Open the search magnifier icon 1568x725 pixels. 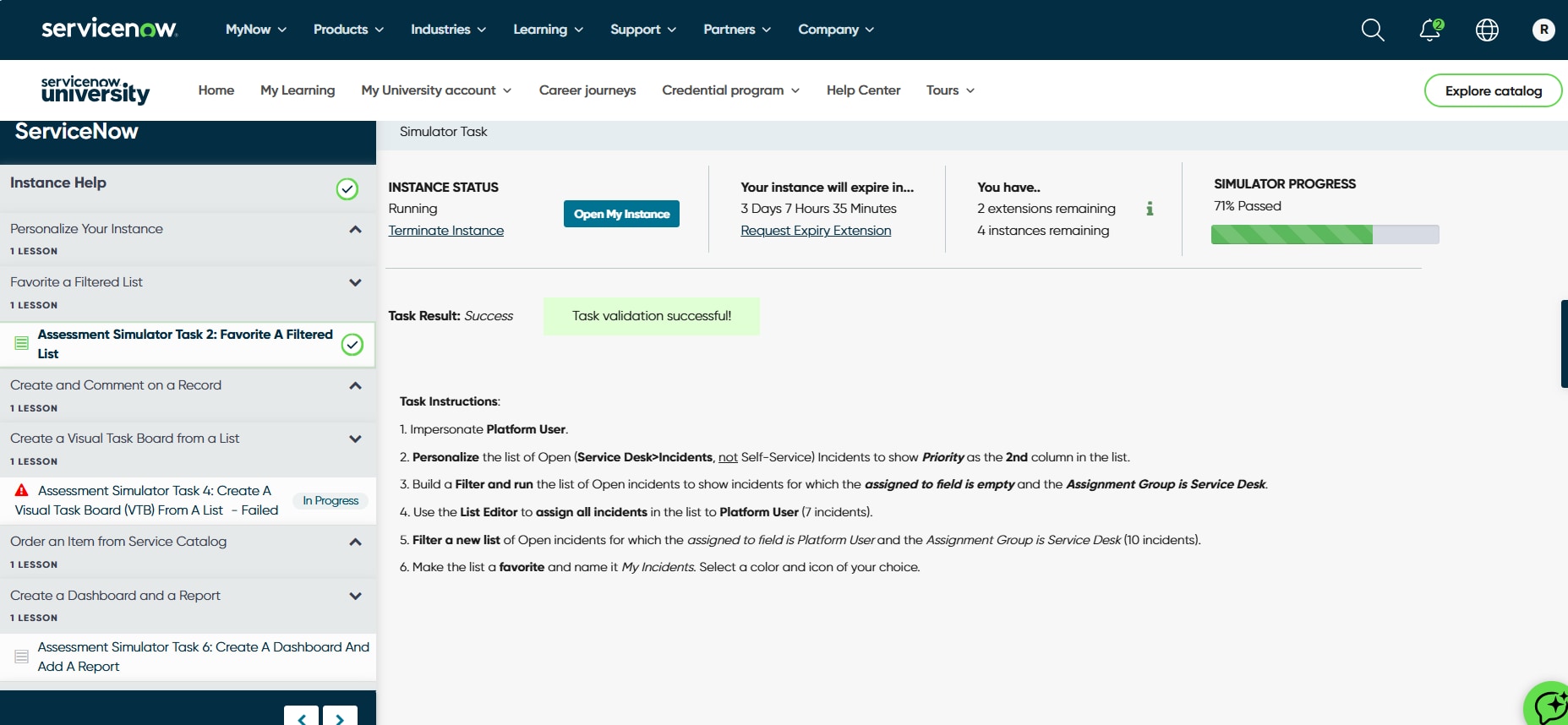[x=1373, y=30]
